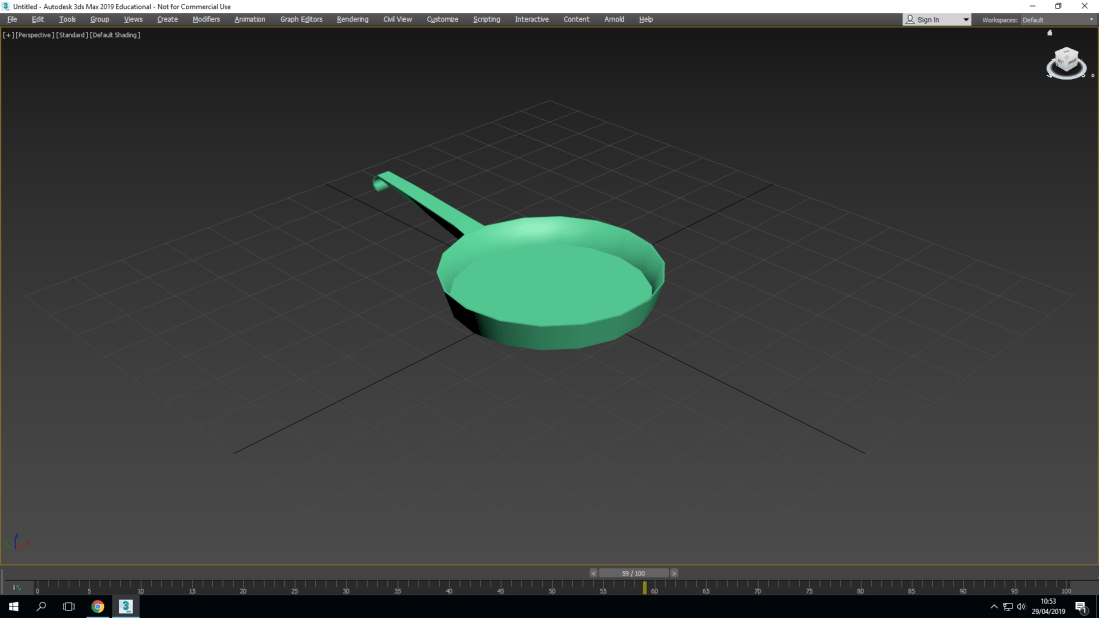Click the Windows Start button

click(15, 606)
